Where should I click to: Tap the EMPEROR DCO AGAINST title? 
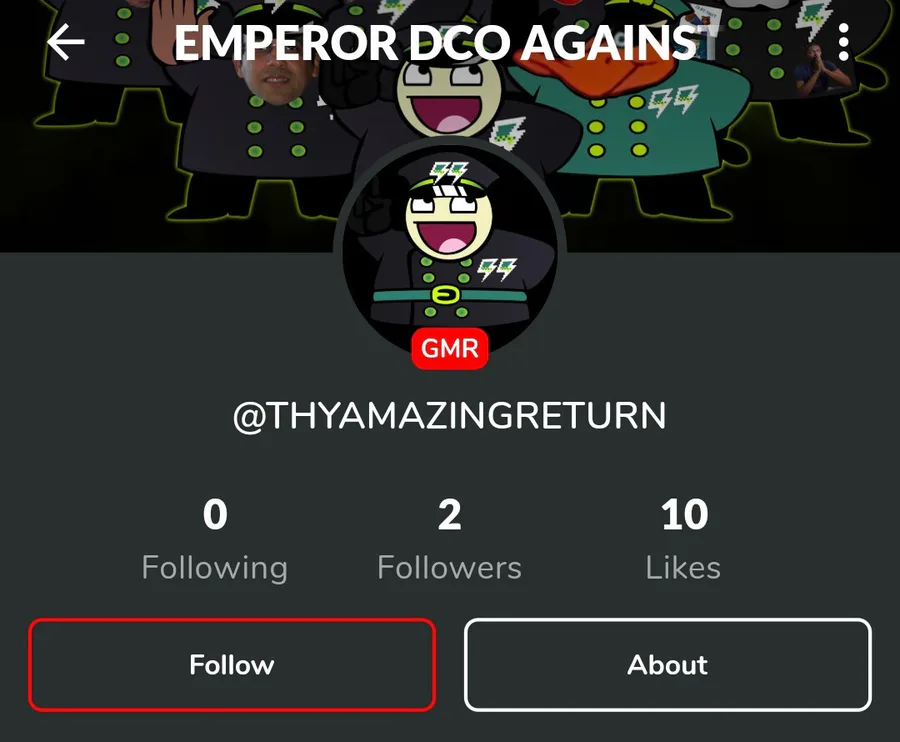click(446, 43)
